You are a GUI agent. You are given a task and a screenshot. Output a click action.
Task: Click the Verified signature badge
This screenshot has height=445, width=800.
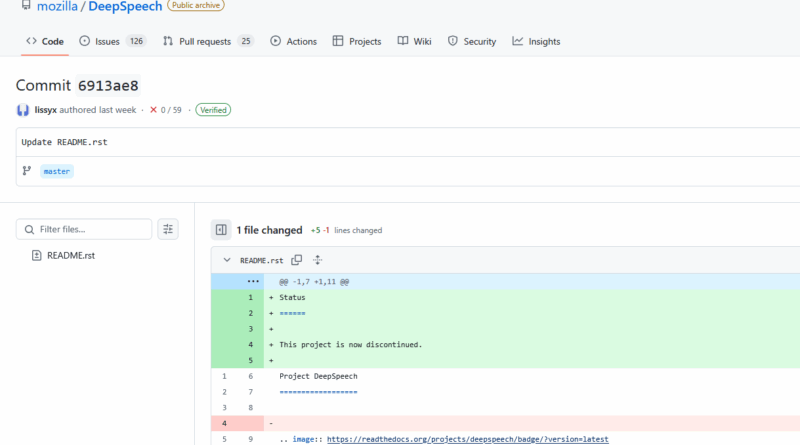click(213, 110)
